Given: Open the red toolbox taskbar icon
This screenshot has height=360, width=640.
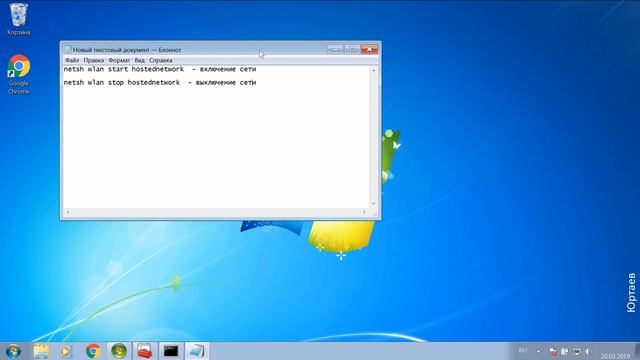Looking at the screenshot, I should point(144,351).
